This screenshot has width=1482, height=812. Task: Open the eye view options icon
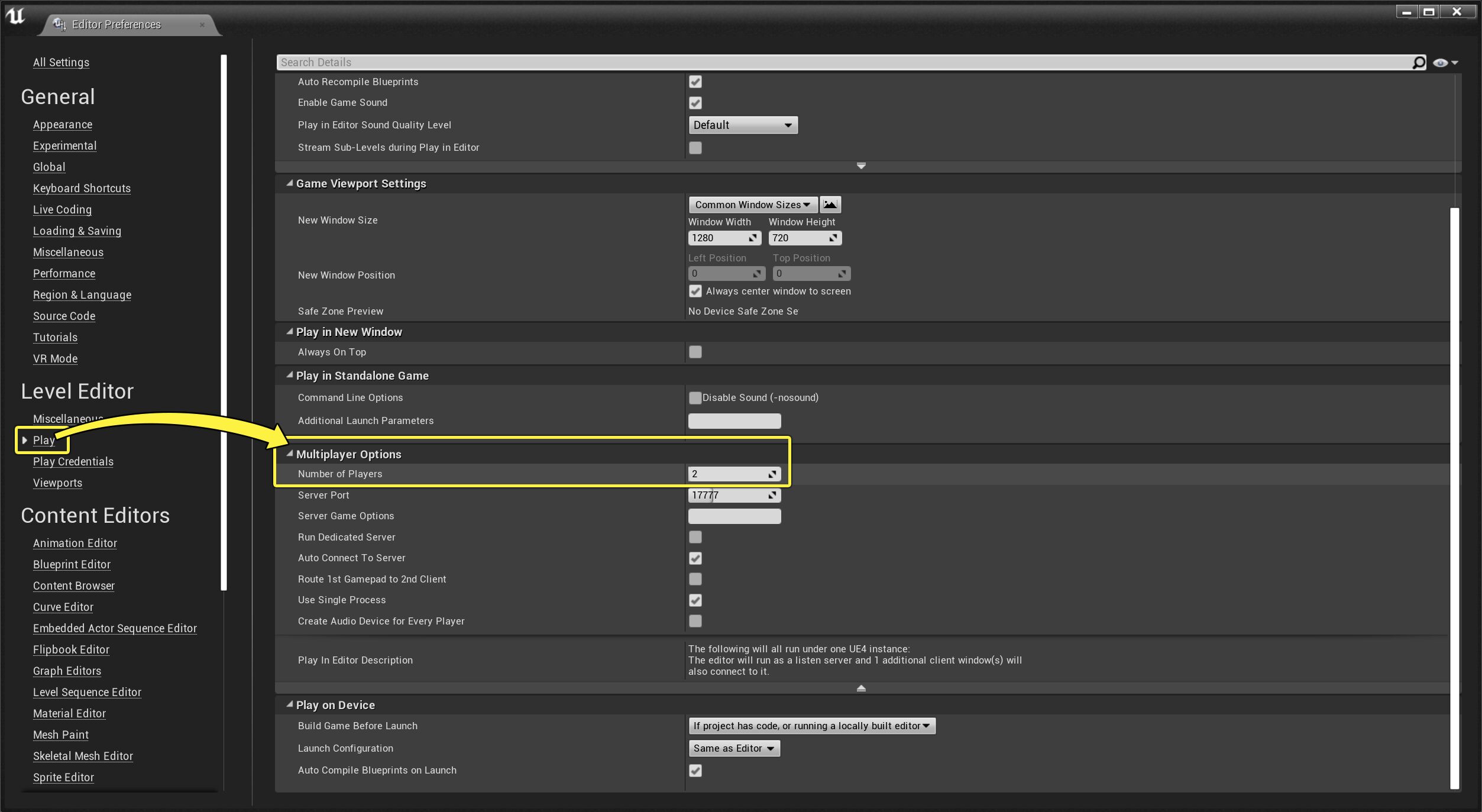tap(1441, 63)
